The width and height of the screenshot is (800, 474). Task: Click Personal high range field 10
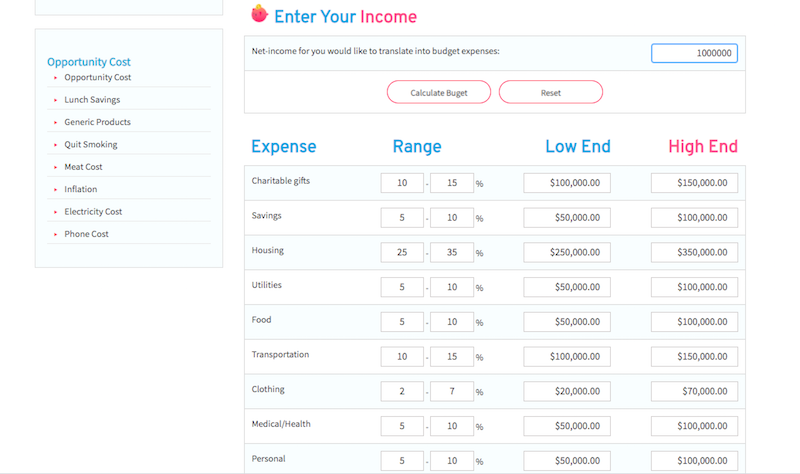click(452, 460)
